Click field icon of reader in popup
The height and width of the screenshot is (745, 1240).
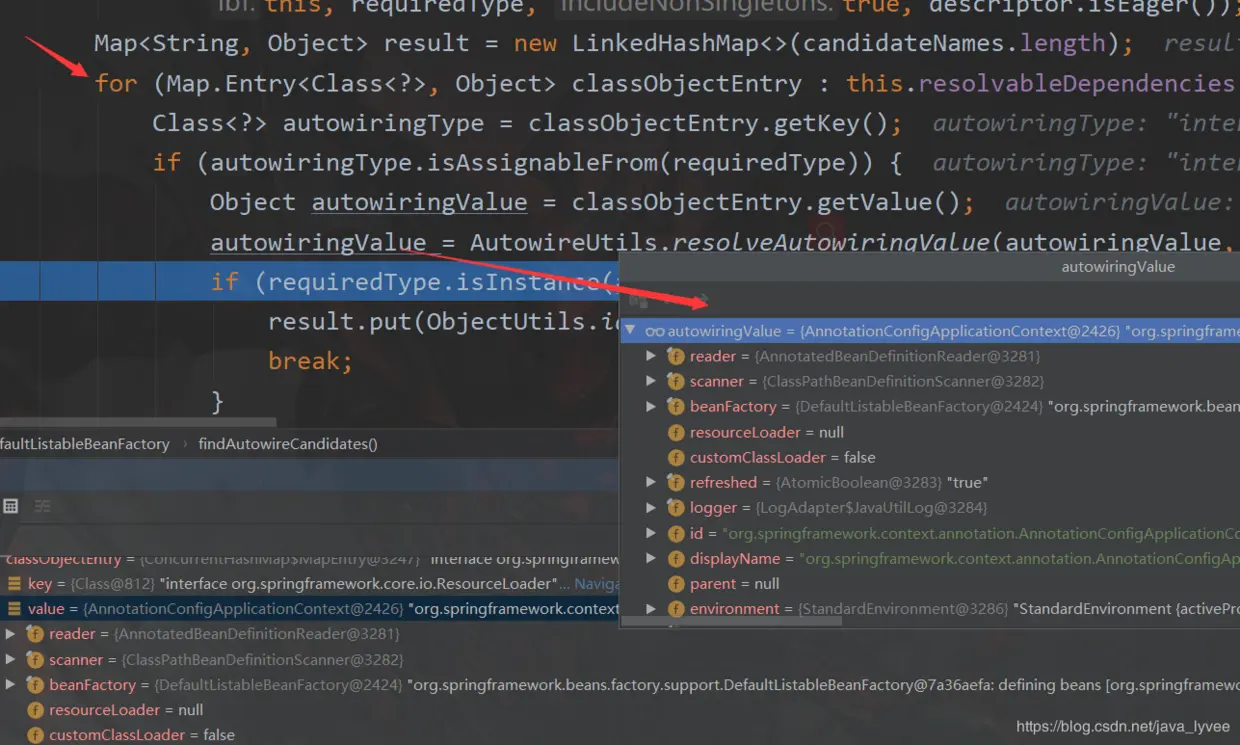(x=676, y=356)
